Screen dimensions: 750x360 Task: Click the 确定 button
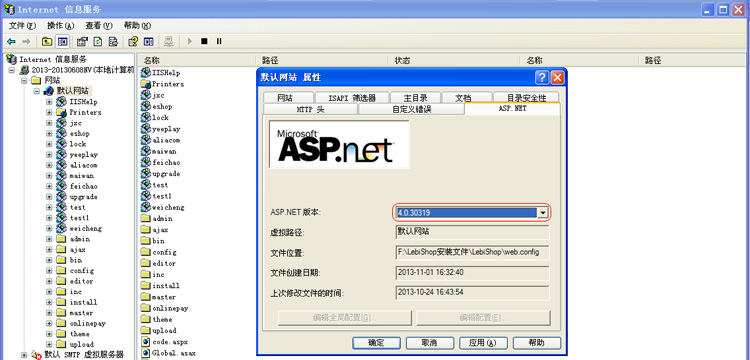click(x=376, y=343)
